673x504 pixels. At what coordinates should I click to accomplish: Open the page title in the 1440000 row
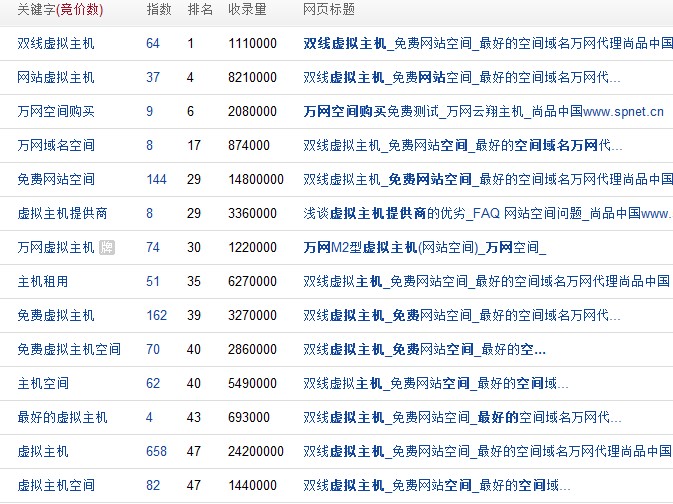[x=437, y=485]
